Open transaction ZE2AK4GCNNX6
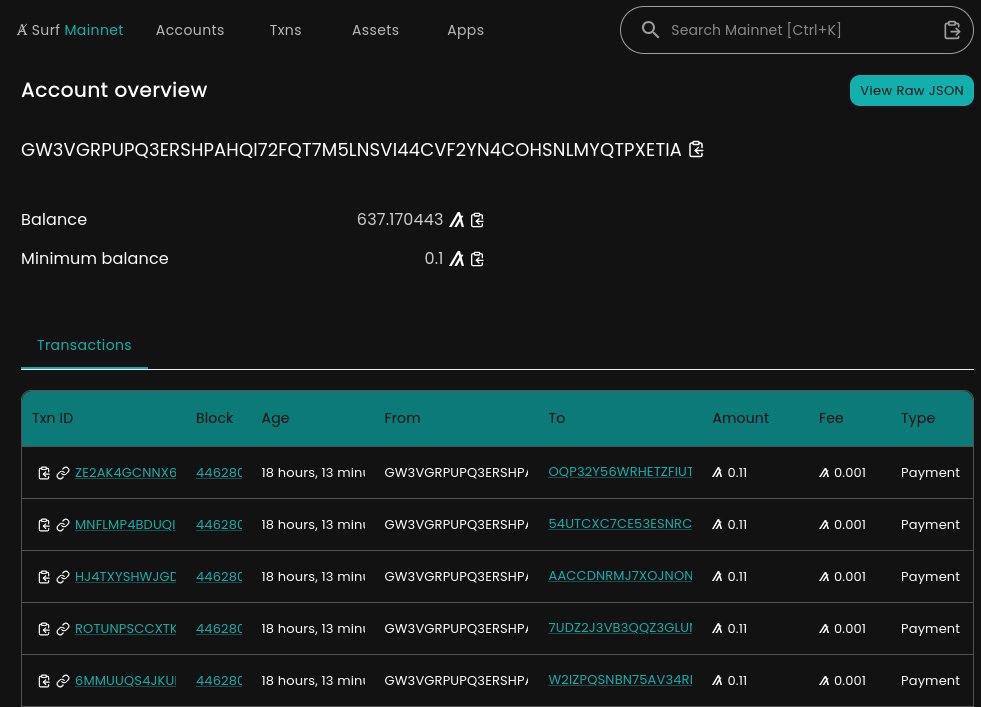The image size is (981, 707). (x=125, y=472)
